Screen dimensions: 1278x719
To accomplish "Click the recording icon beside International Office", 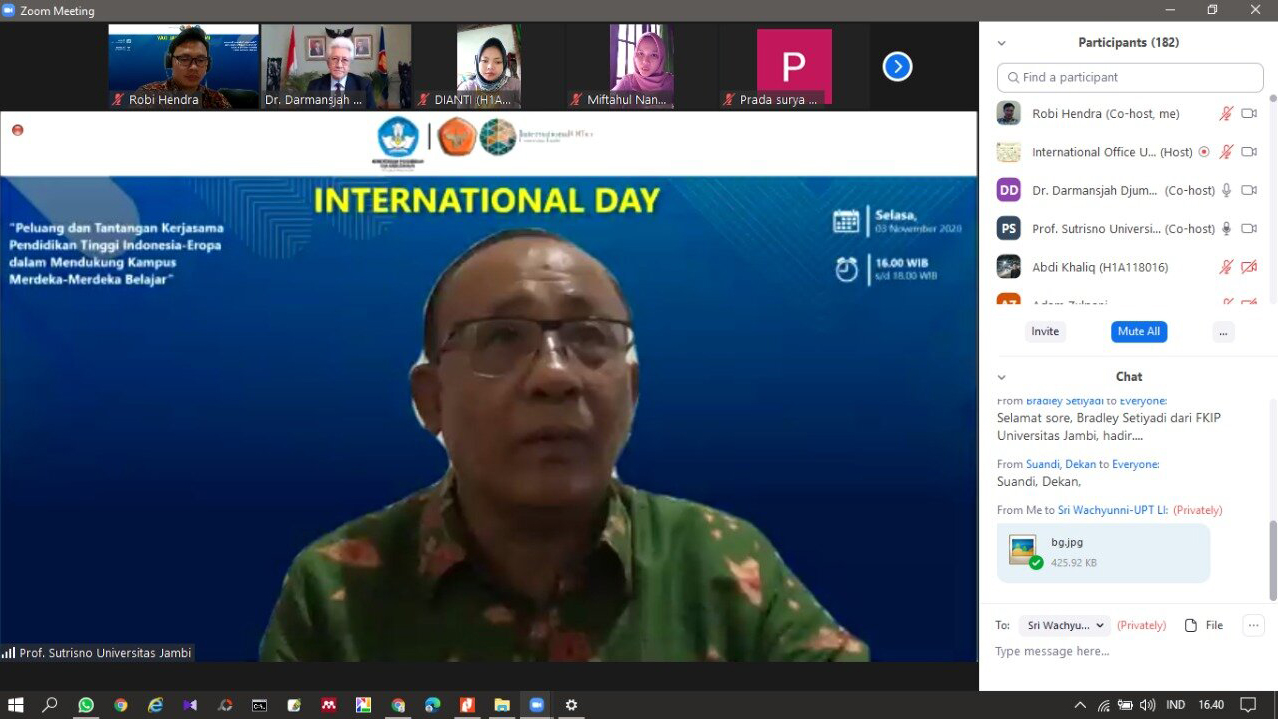I will (x=1204, y=152).
